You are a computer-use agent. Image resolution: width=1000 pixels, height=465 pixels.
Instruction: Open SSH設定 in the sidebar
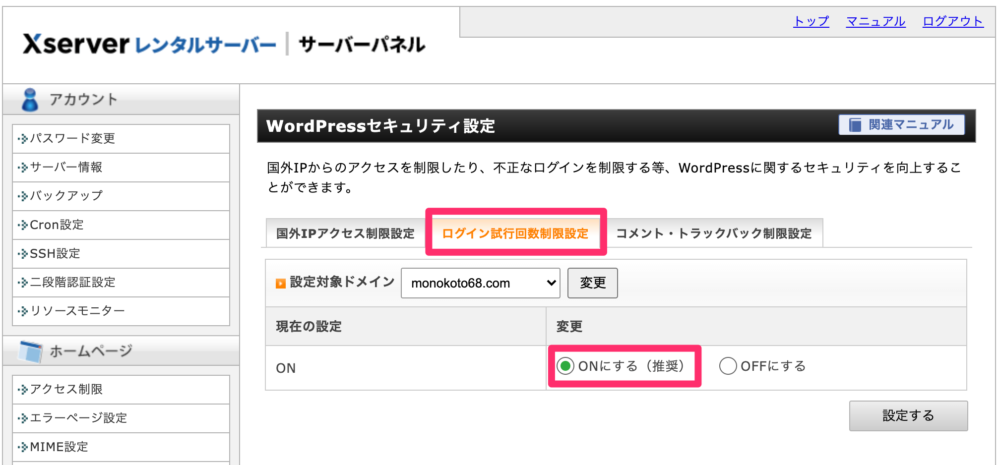(x=121, y=254)
